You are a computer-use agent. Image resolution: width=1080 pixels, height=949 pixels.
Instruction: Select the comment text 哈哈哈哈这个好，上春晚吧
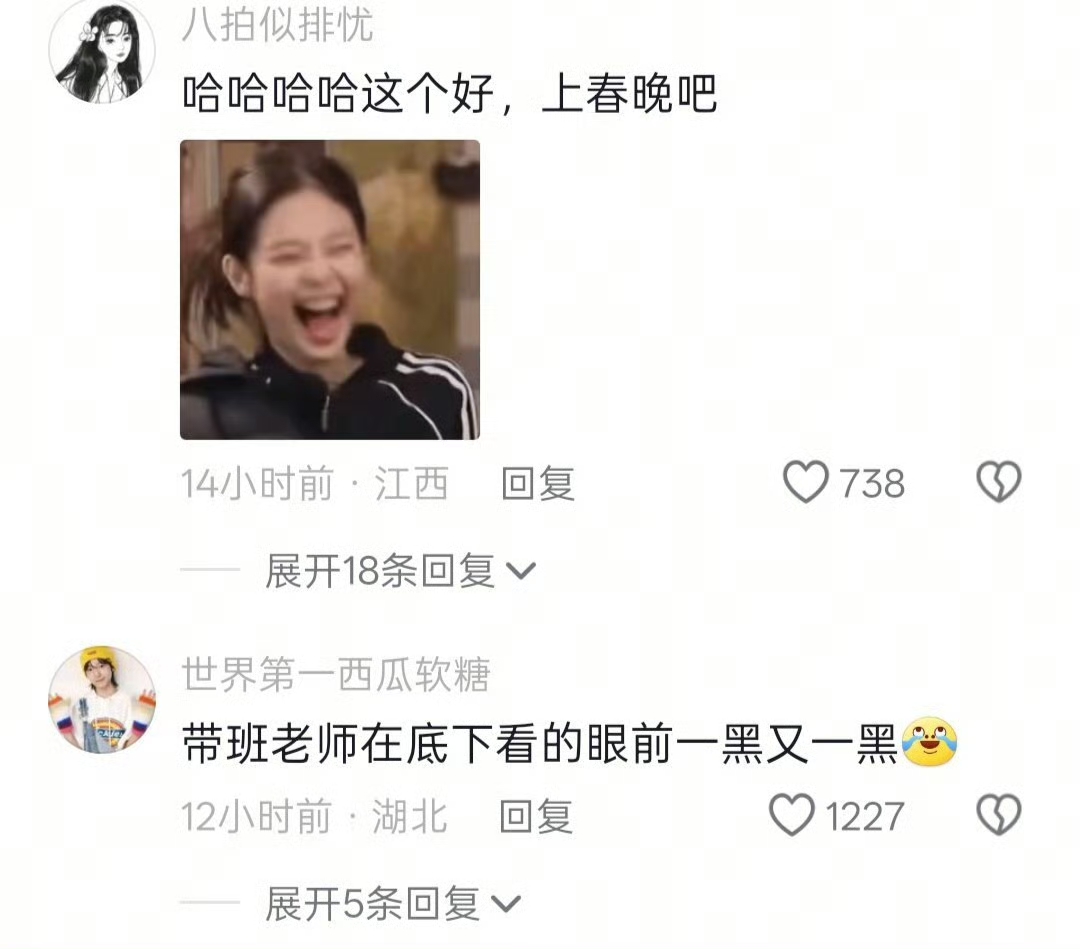click(x=450, y=93)
